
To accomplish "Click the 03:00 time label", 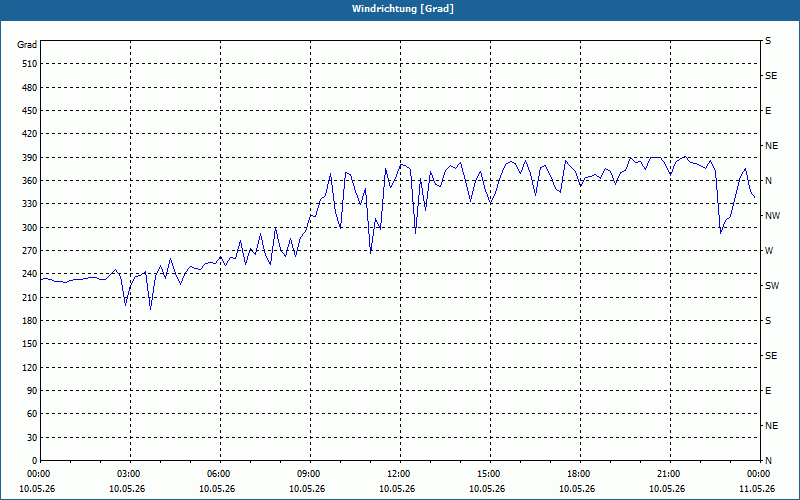I will pos(130,474).
